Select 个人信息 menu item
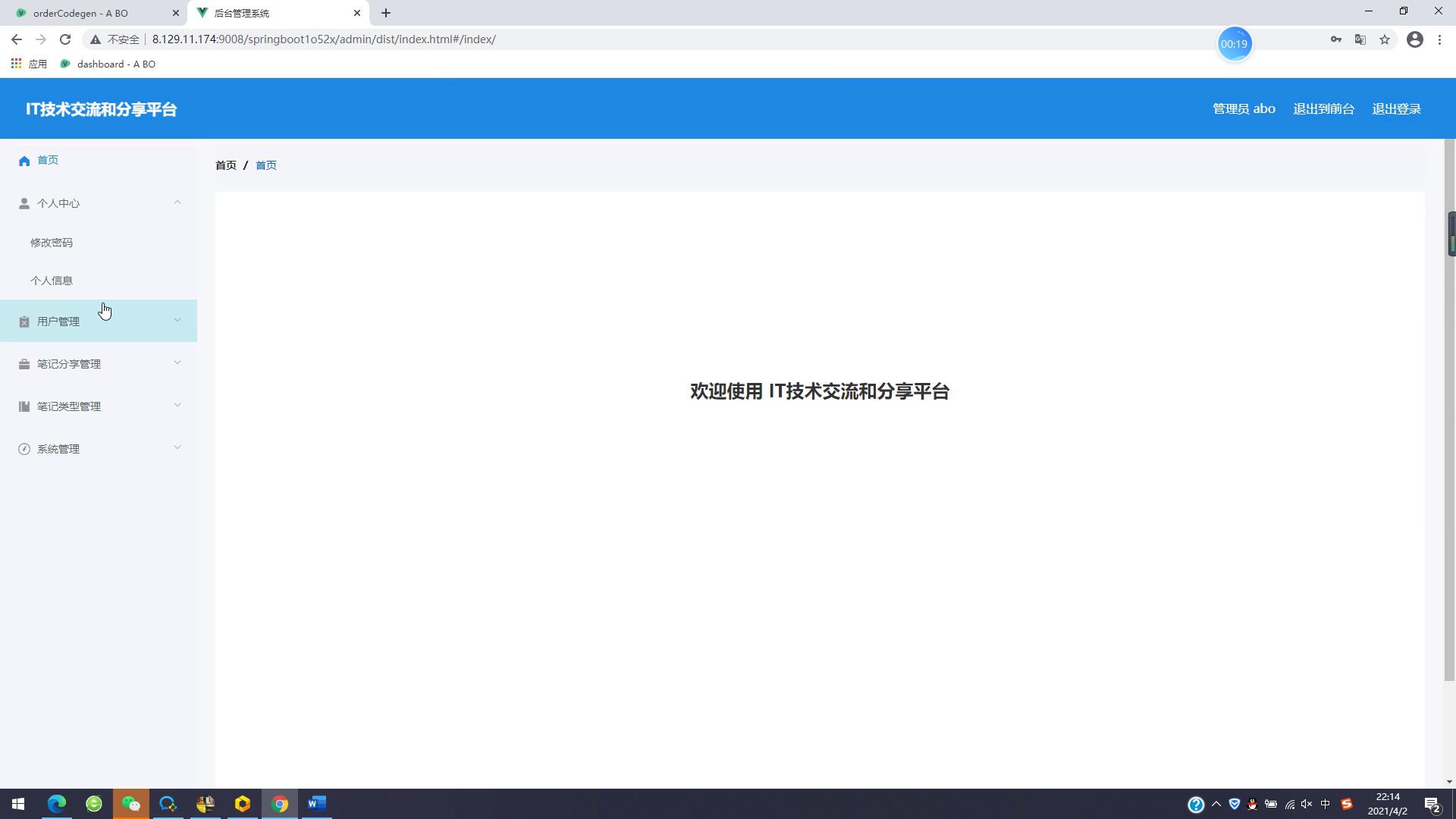Screen dimensions: 1456x819 pyautogui.click(x=52, y=281)
